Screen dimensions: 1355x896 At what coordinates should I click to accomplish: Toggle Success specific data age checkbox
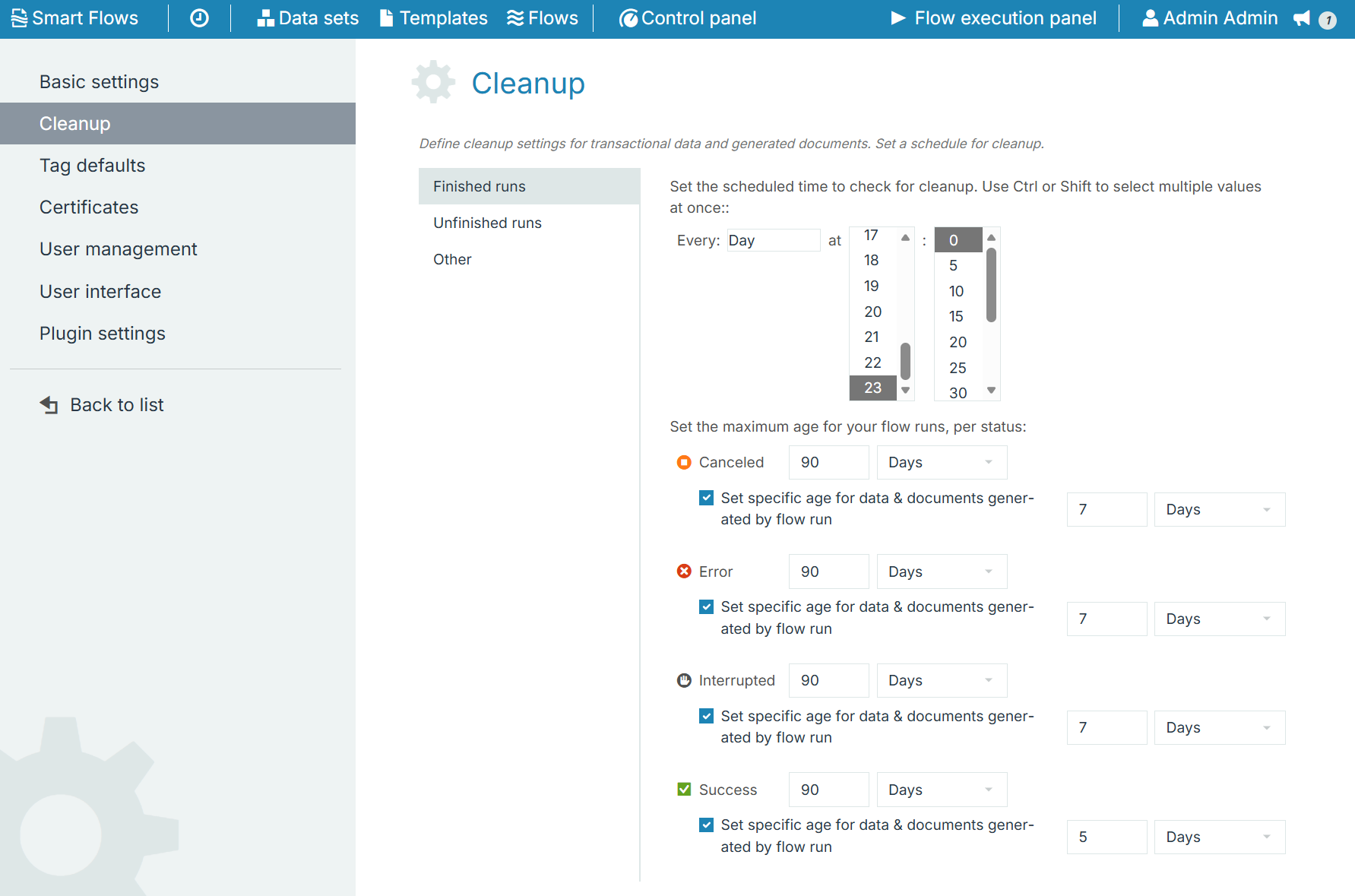(707, 825)
